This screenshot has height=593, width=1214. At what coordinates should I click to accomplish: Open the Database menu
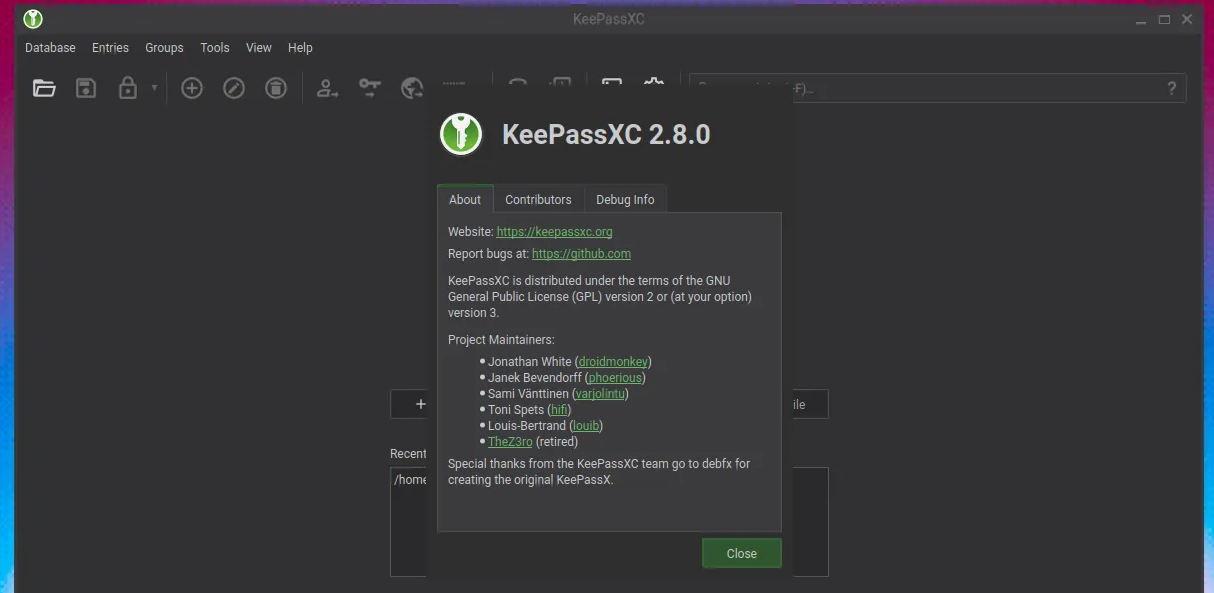coord(50,47)
